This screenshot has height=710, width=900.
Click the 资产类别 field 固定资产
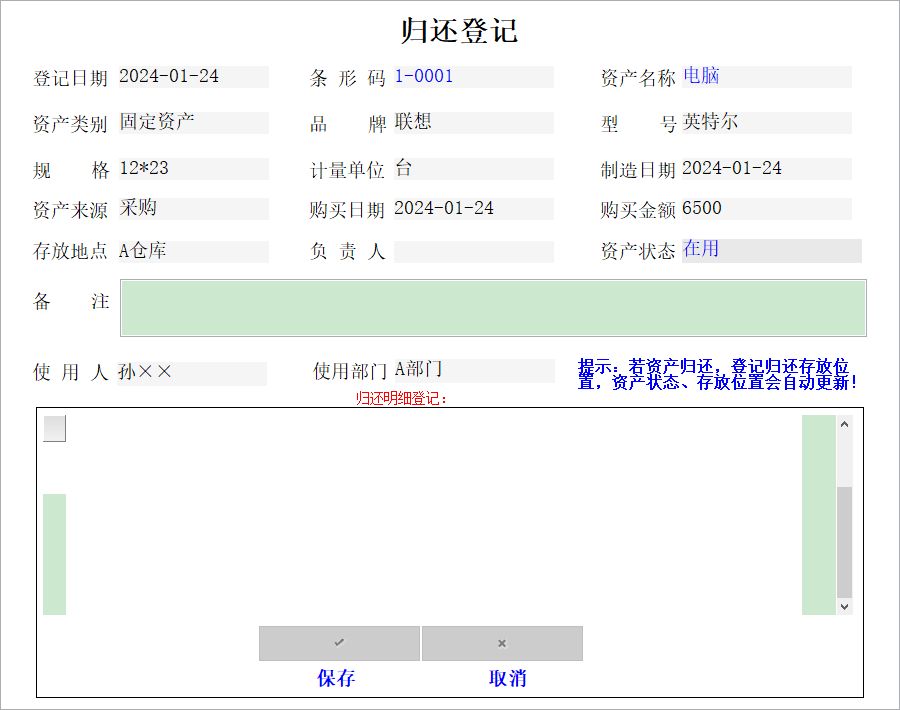tap(193, 123)
